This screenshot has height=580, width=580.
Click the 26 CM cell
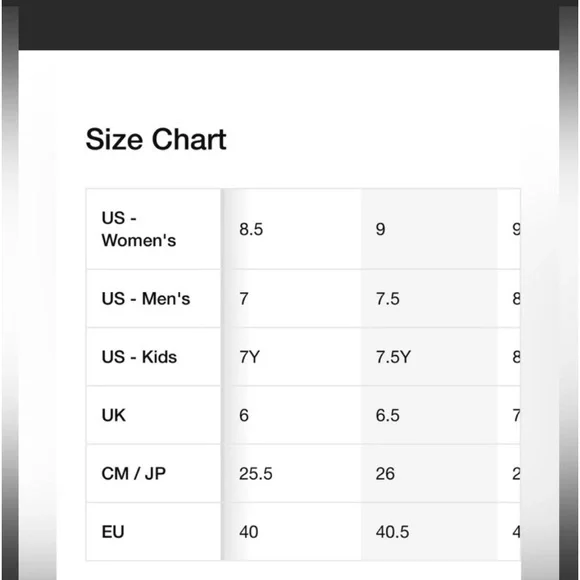pos(429,473)
